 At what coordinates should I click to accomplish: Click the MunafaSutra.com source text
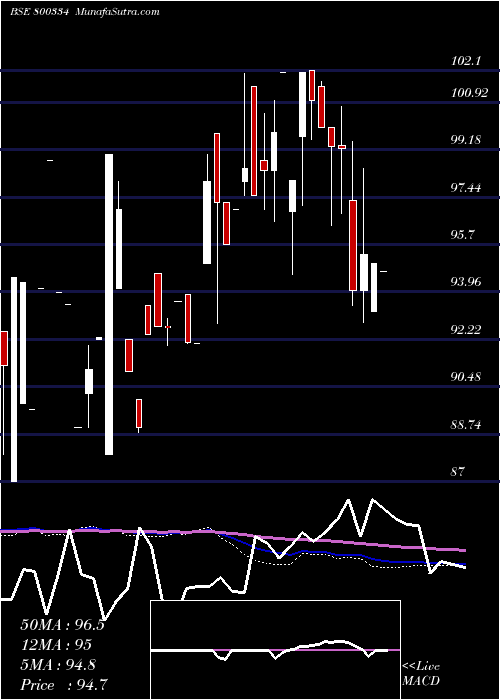(117, 12)
